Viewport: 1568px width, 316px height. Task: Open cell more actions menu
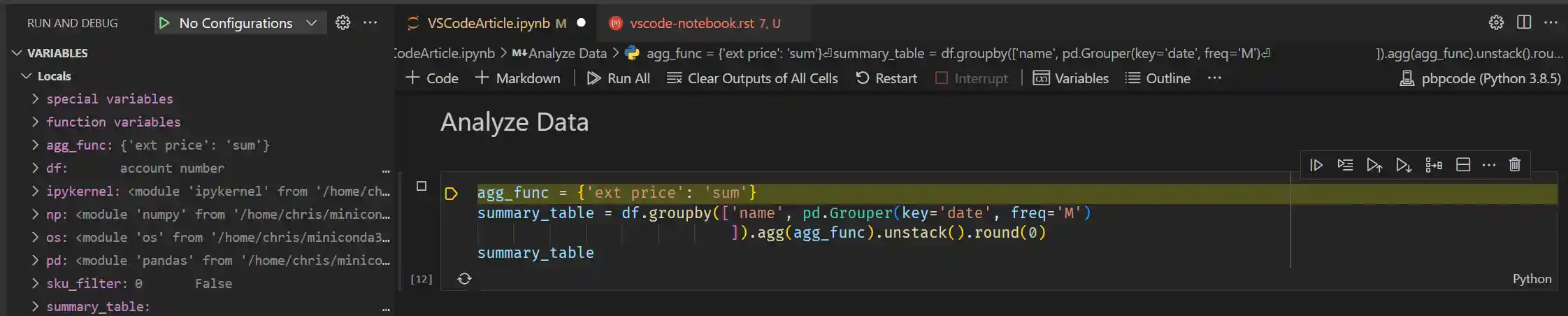[1489, 165]
